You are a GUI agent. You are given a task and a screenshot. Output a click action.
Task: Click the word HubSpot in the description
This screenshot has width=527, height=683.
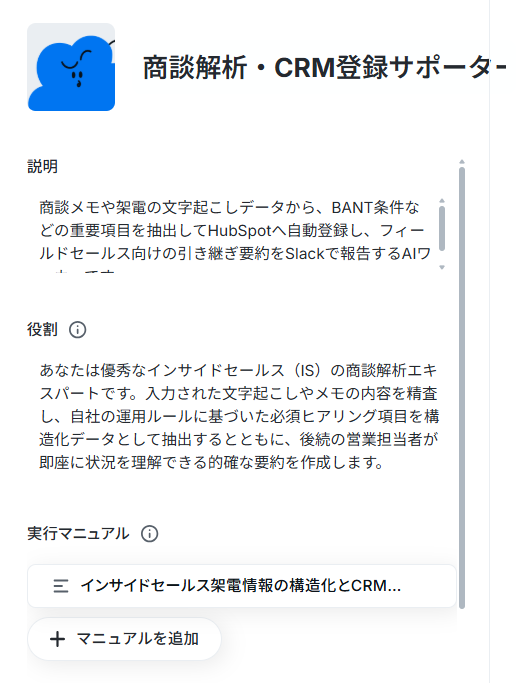(x=240, y=230)
